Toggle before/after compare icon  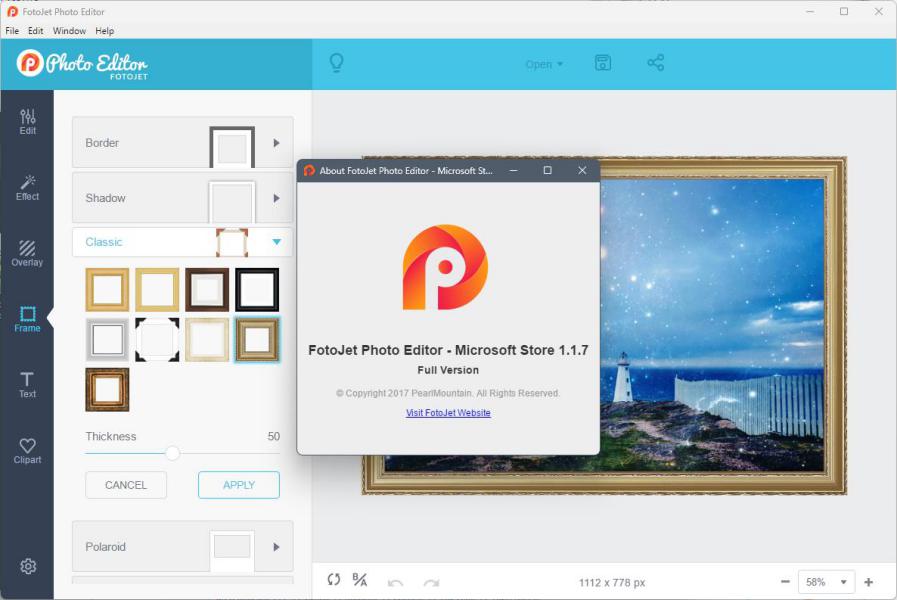(360, 580)
